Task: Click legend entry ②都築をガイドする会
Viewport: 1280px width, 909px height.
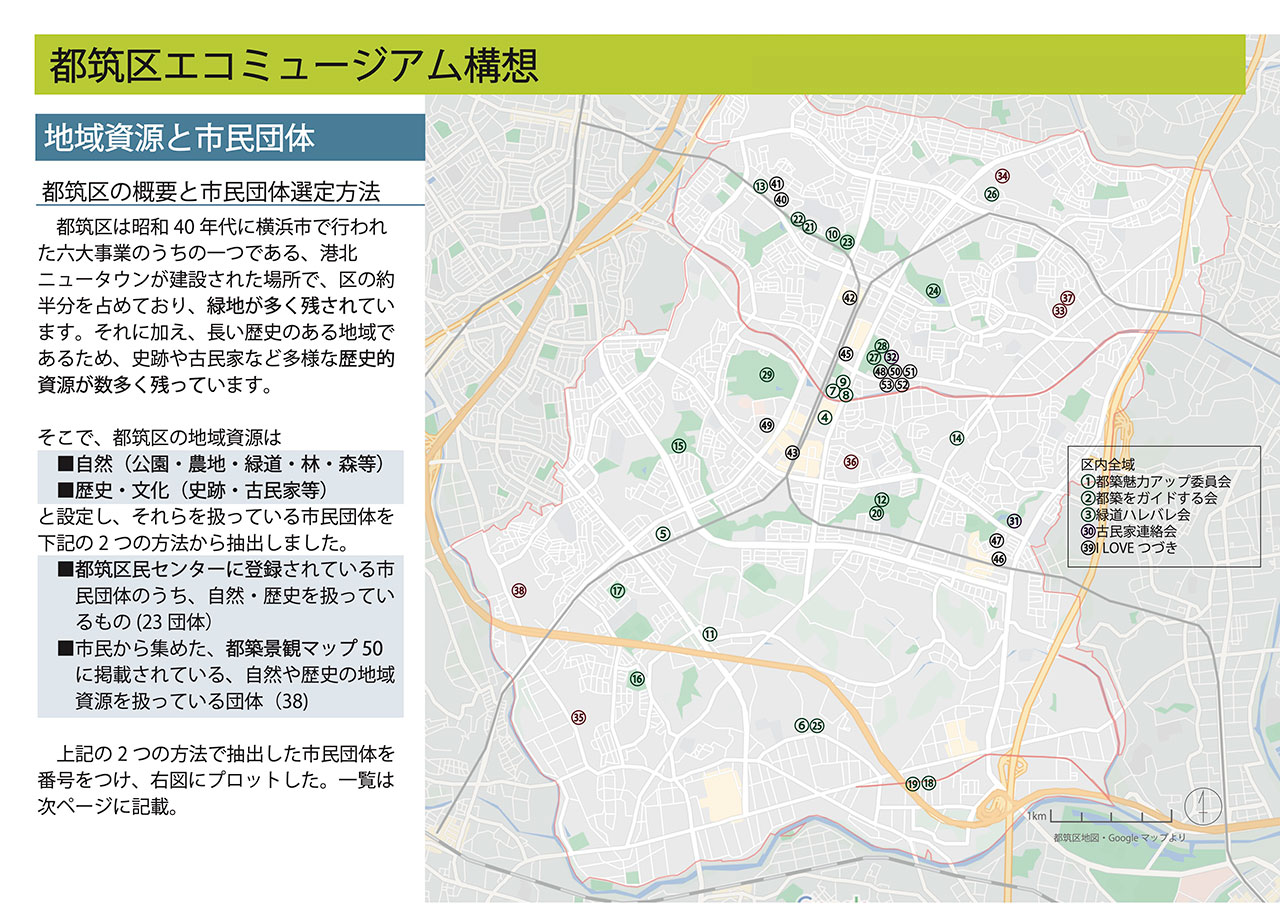Action: pyautogui.click(x=1149, y=498)
